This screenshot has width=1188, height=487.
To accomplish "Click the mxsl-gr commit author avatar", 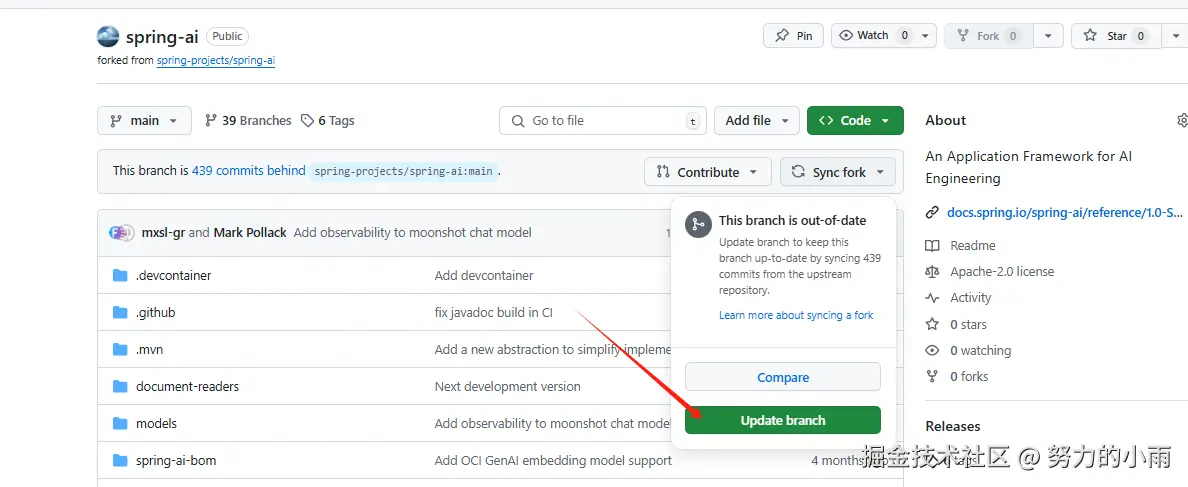I will [x=121, y=232].
